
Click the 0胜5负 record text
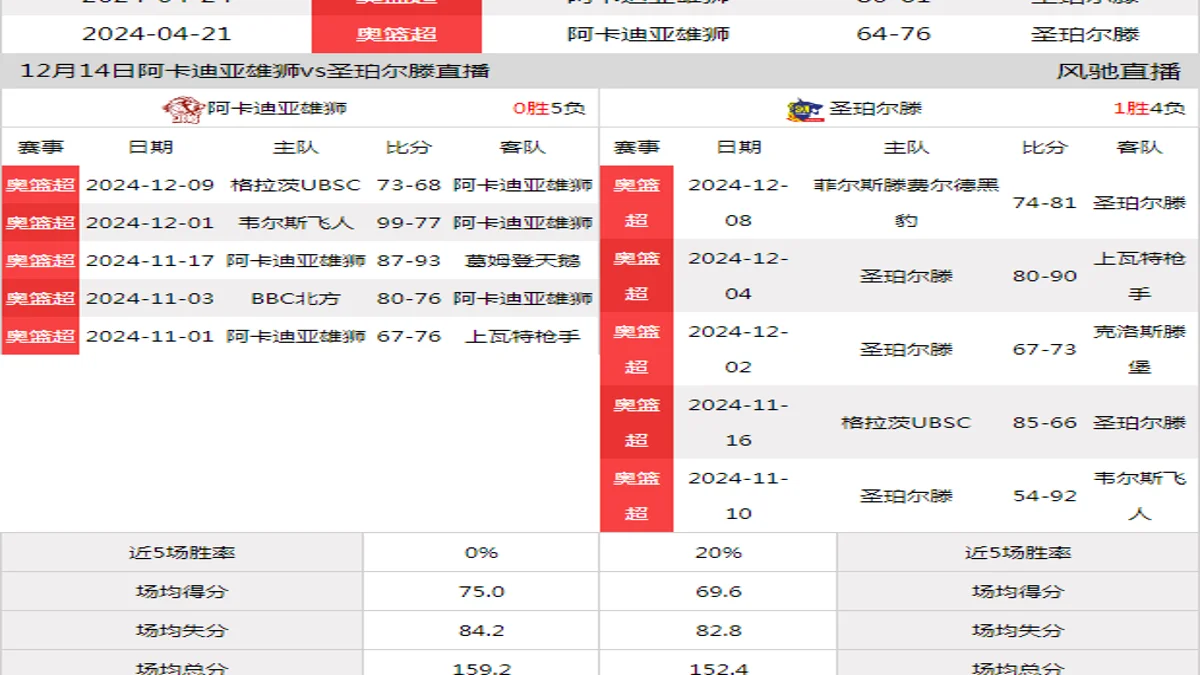pos(549,108)
